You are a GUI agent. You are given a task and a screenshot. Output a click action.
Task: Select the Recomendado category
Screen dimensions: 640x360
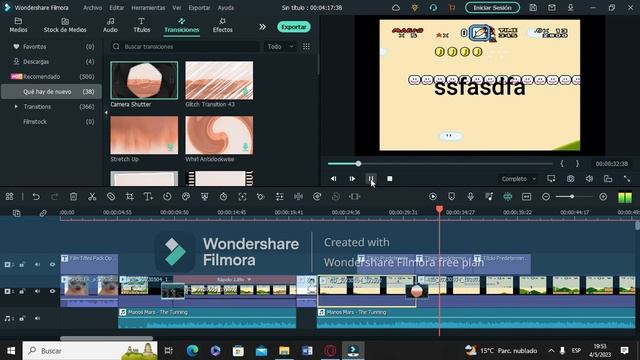[52, 76]
